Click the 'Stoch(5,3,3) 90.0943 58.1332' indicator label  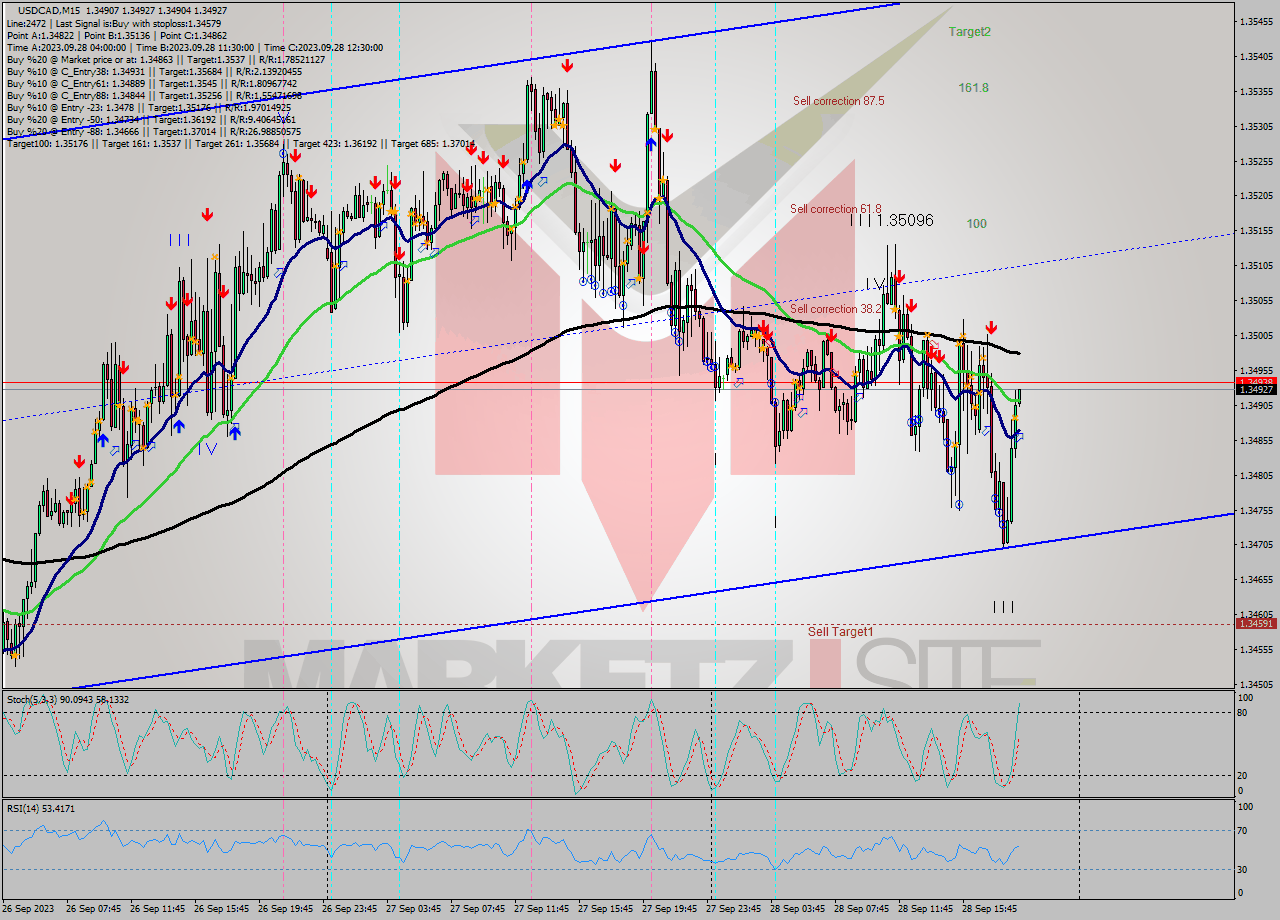coord(68,700)
